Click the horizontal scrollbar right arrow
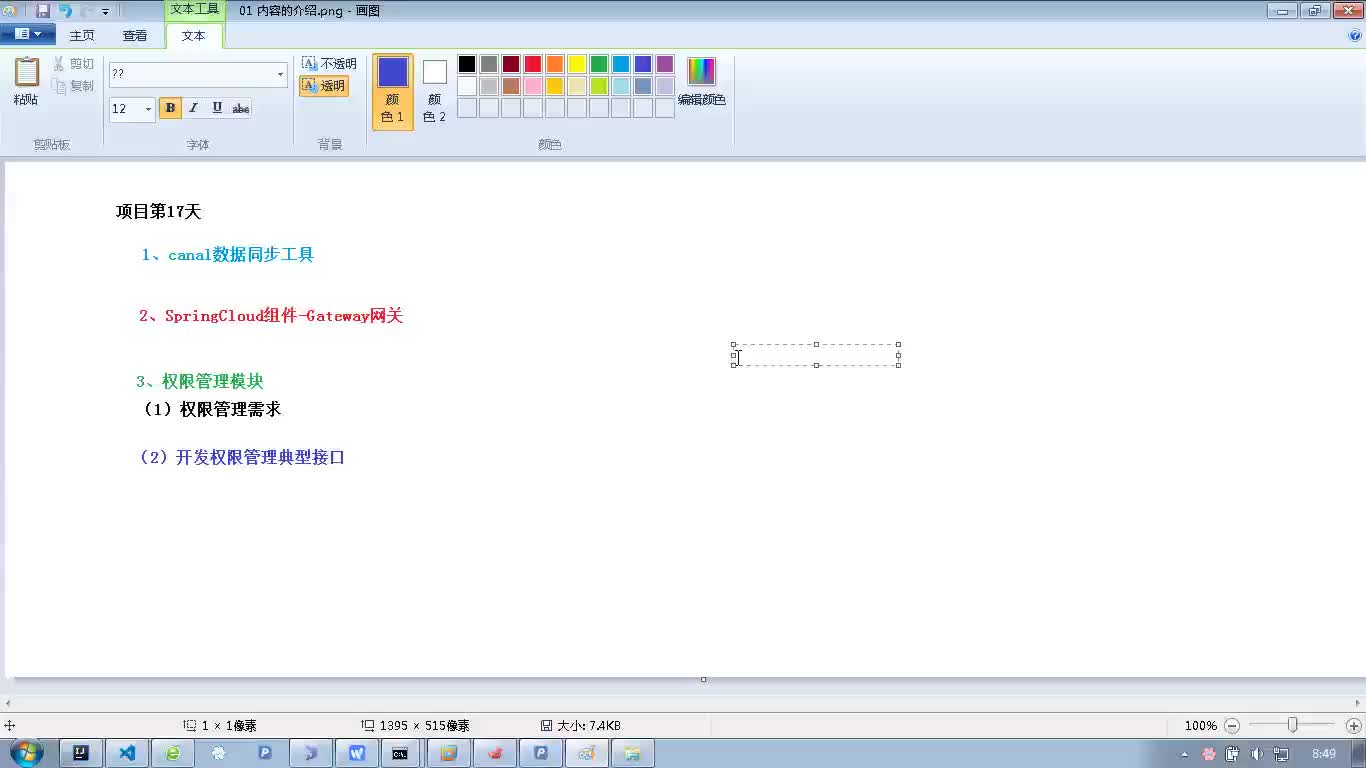Viewport: 1366px width, 768px height. tap(1357, 704)
